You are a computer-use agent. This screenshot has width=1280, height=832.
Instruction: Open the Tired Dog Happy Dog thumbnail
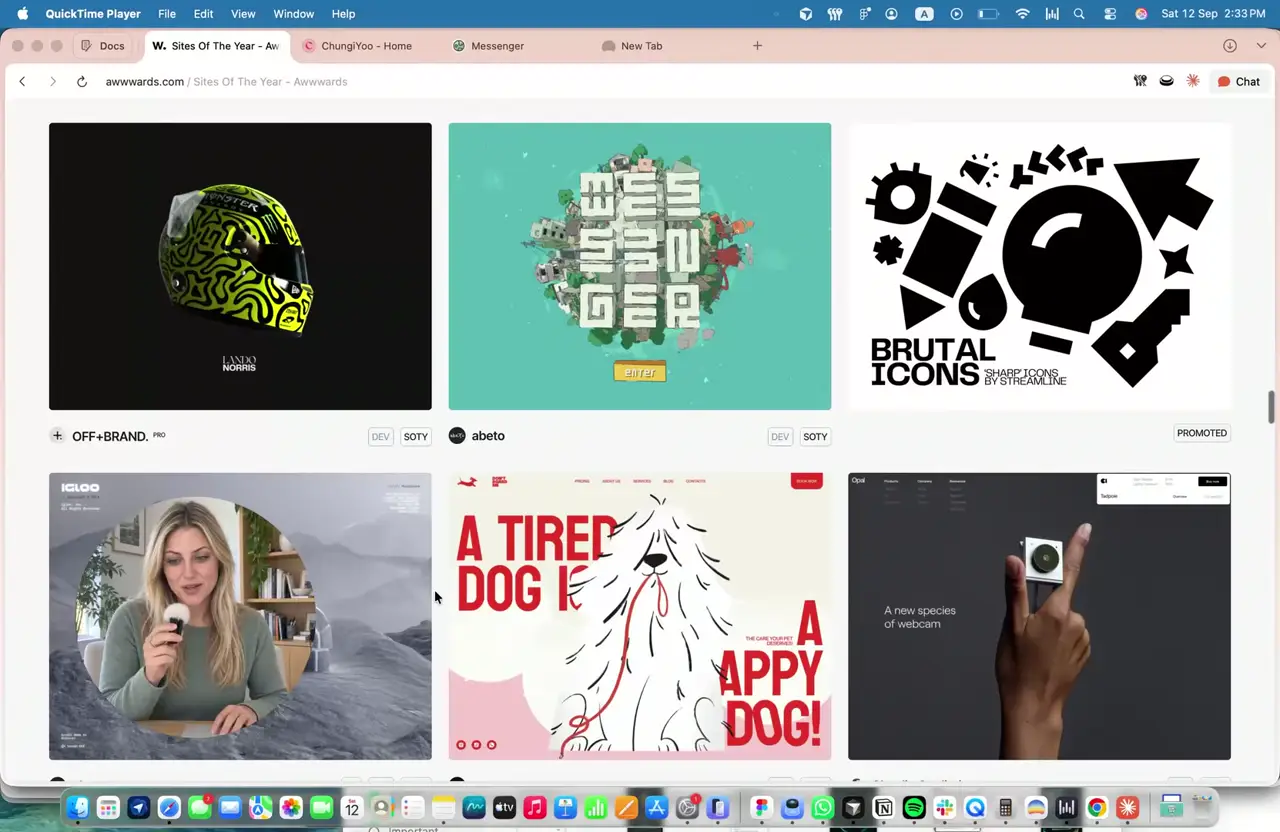pyautogui.click(x=640, y=616)
